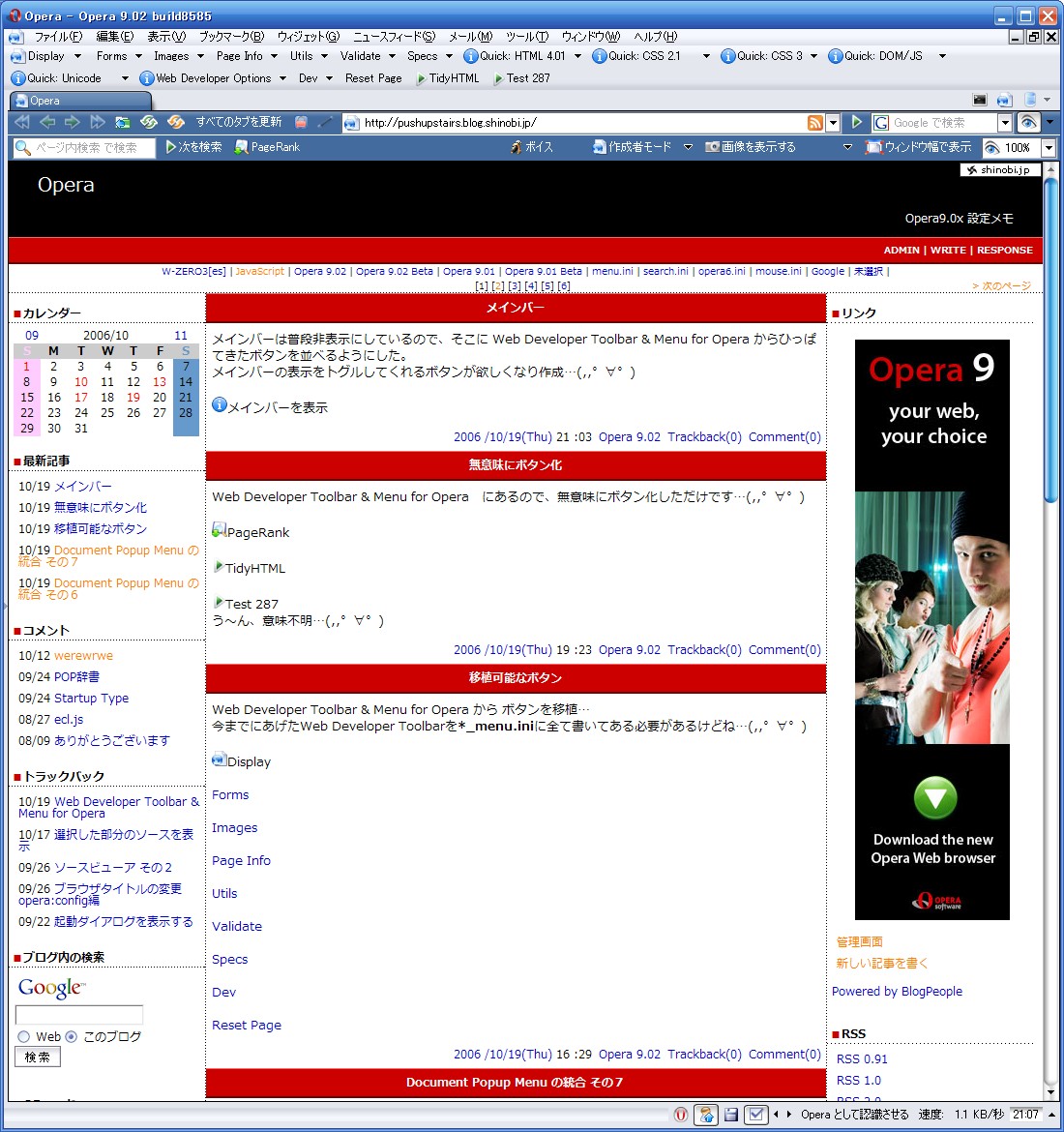
Task: Click the floppy disk save icon in status bar
Action: point(730,1114)
